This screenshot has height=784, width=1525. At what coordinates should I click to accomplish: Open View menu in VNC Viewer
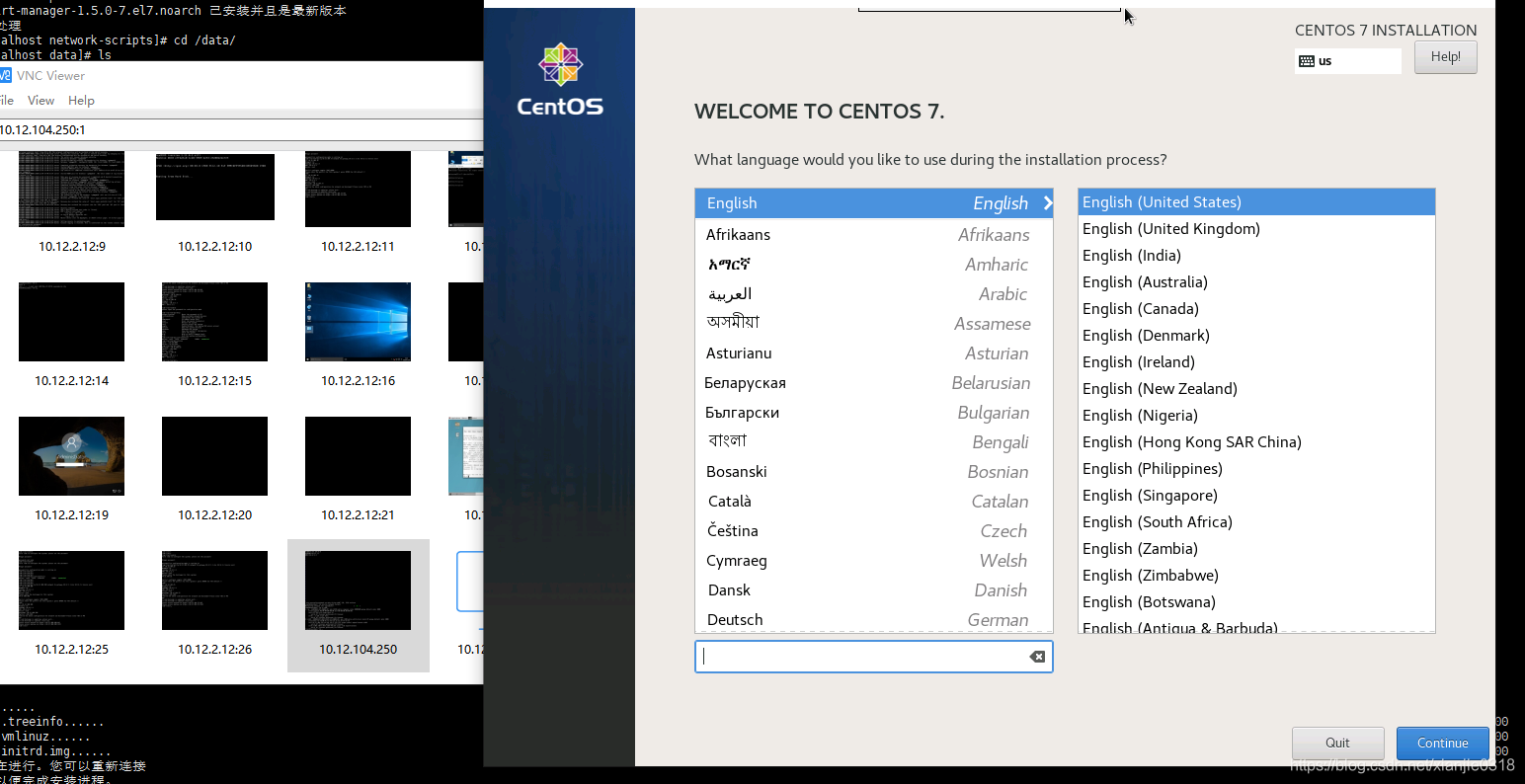click(40, 101)
